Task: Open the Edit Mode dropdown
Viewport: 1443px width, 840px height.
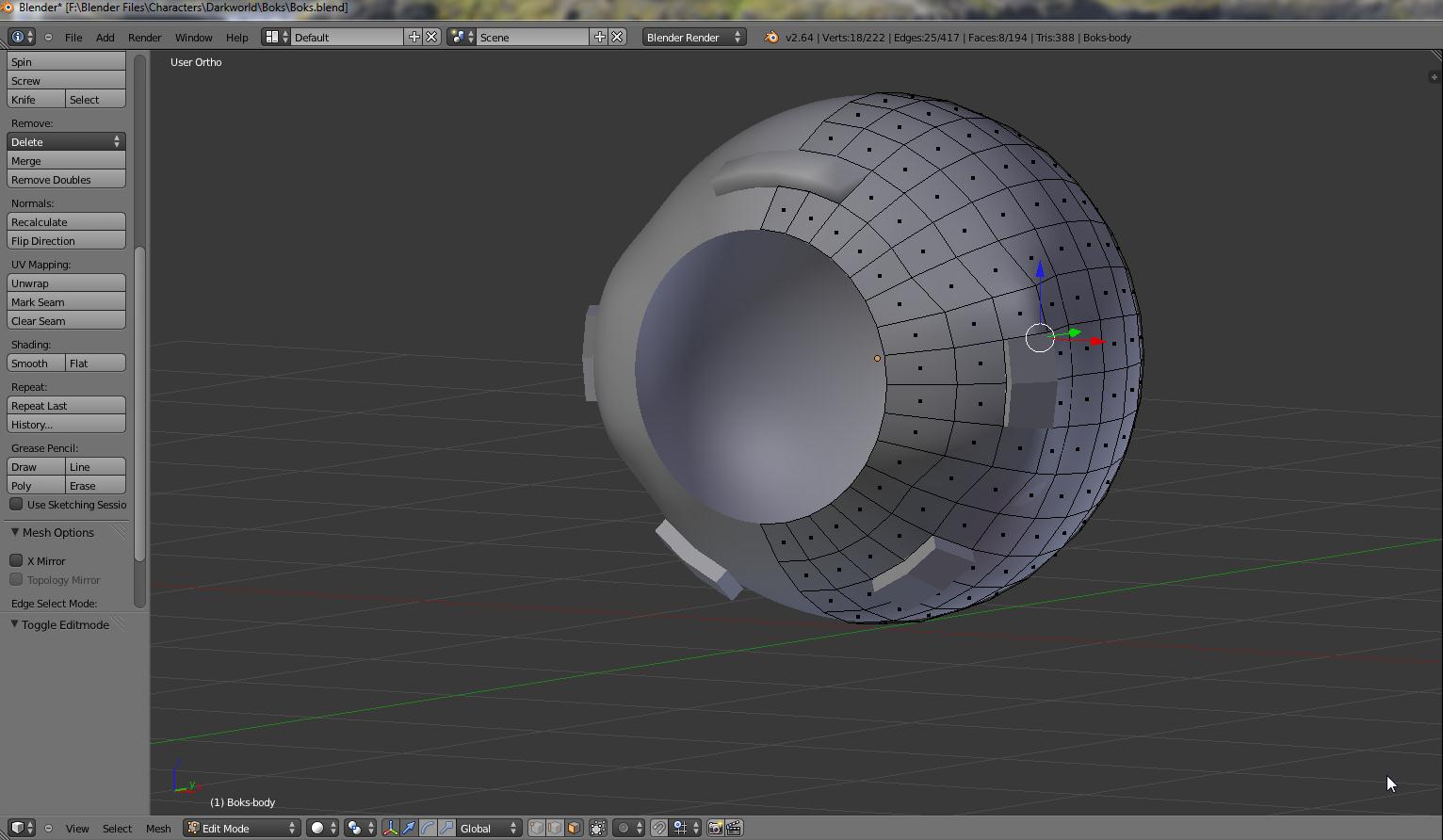Action: 241,828
